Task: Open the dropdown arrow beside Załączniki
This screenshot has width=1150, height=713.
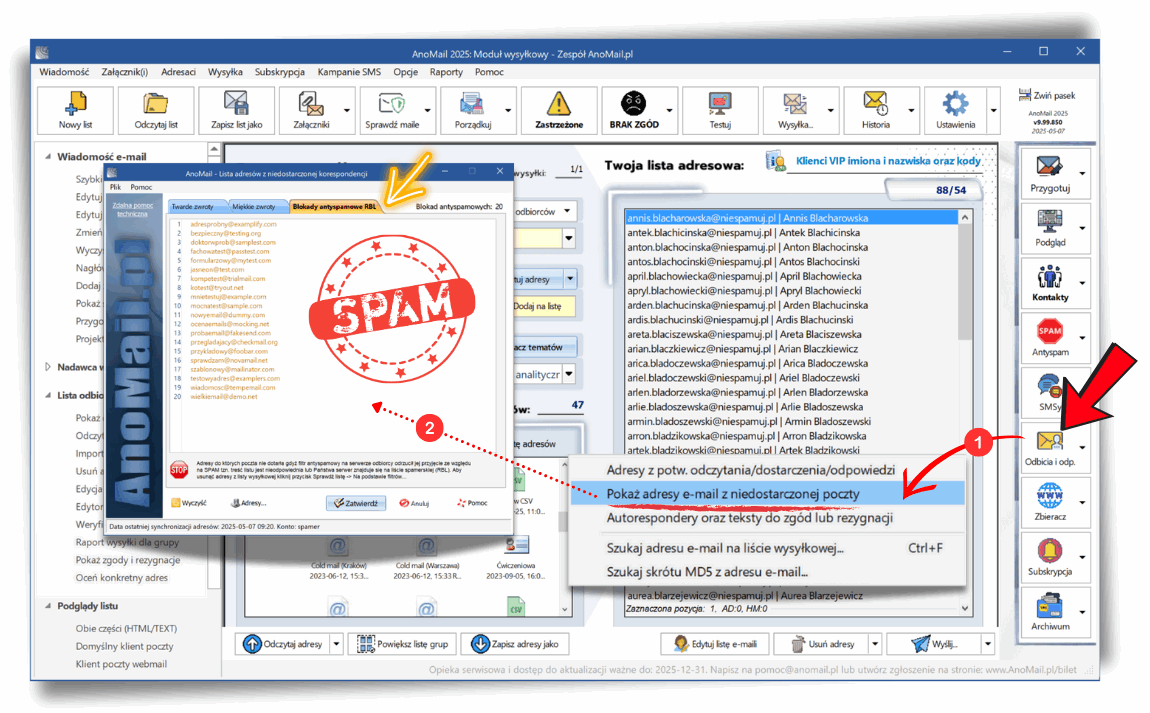Action: click(347, 111)
